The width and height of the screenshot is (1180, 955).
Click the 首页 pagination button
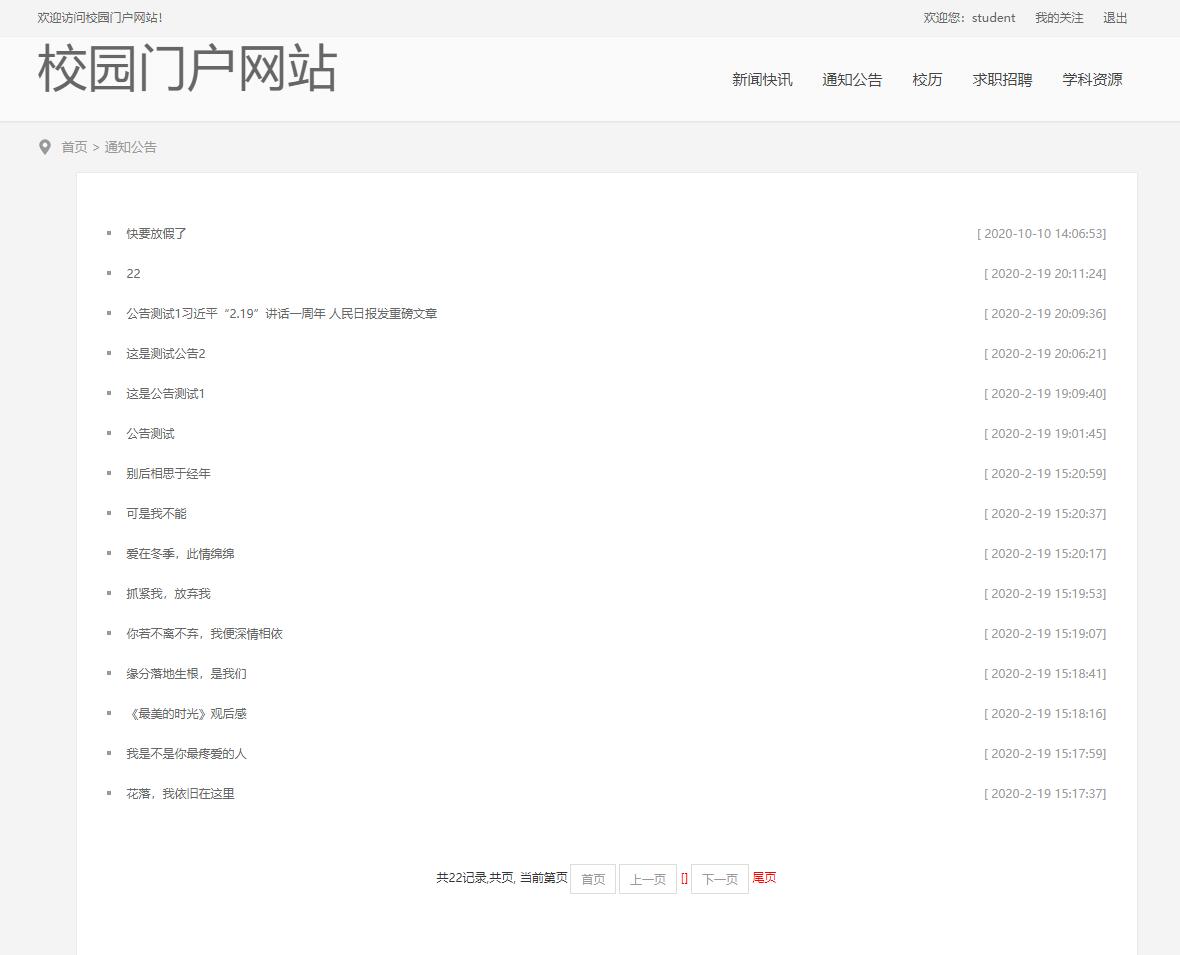point(592,878)
